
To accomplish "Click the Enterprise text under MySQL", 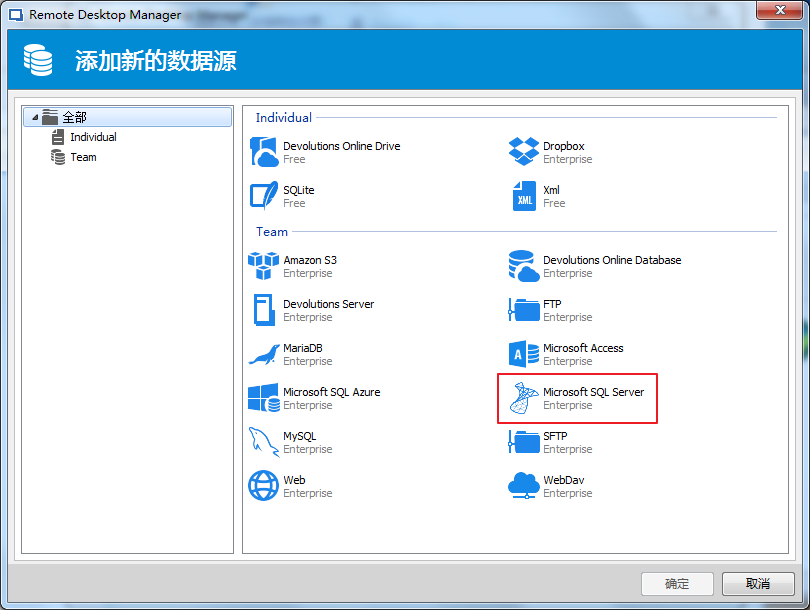I will (x=308, y=449).
